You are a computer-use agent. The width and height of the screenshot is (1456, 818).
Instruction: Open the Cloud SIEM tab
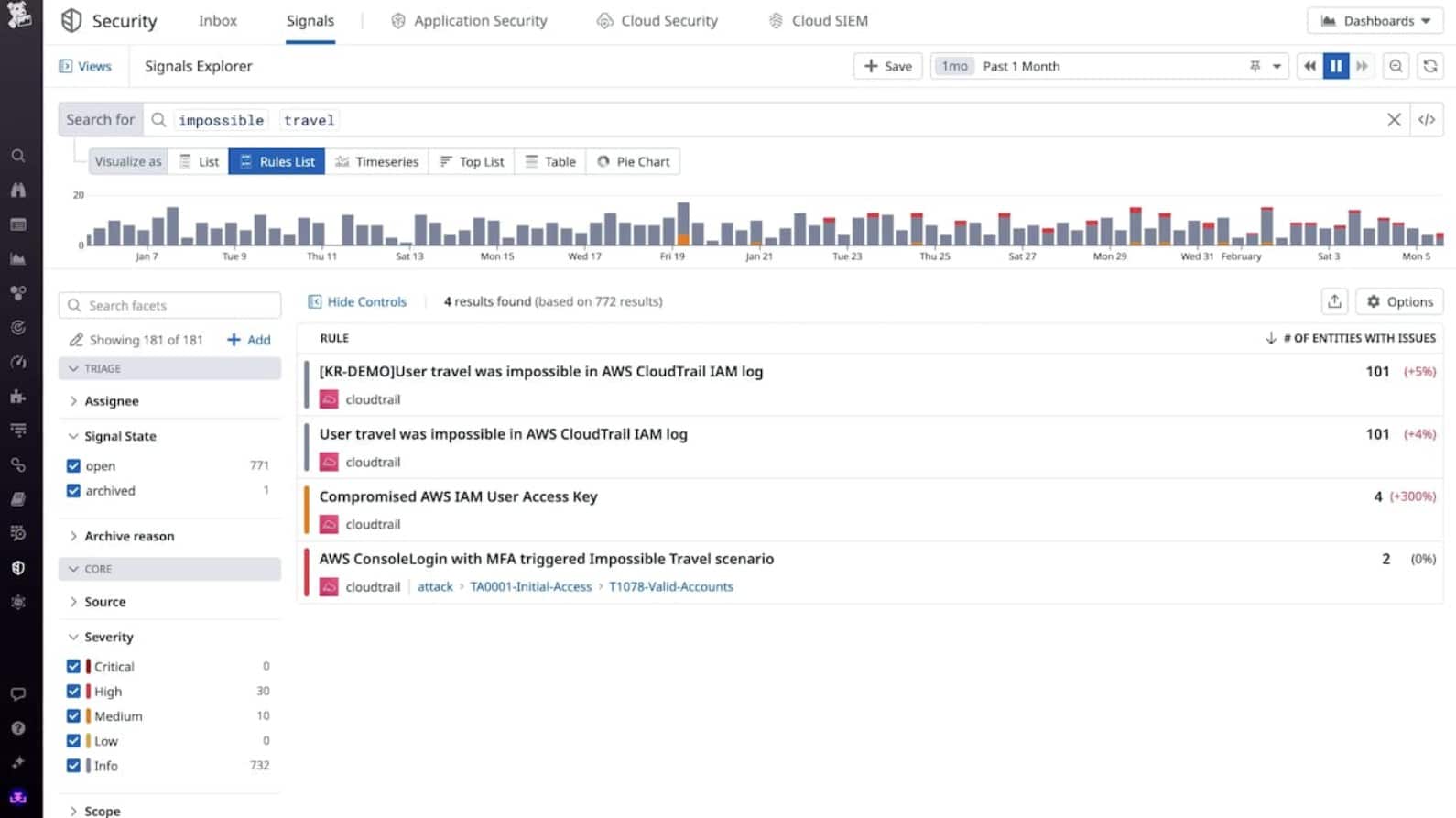(x=819, y=20)
